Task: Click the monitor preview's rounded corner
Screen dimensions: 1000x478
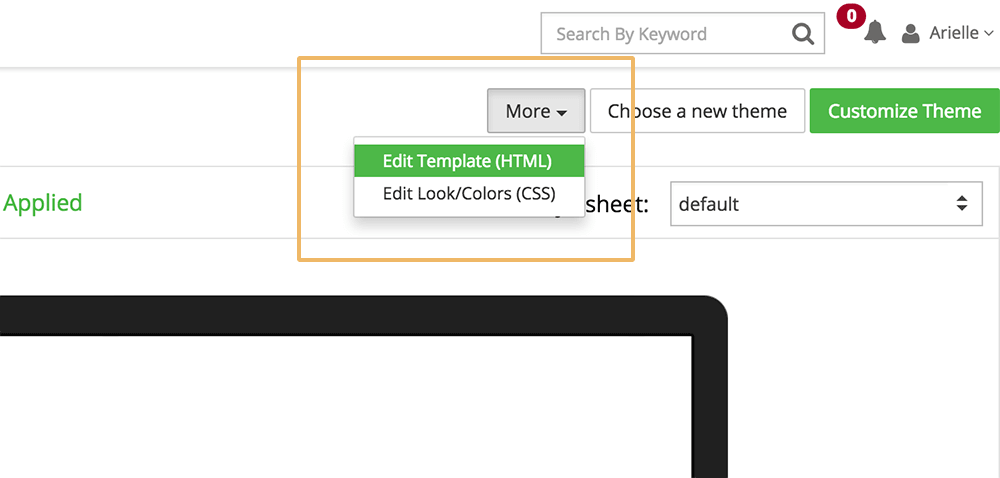Action: [x=713, y=310]
